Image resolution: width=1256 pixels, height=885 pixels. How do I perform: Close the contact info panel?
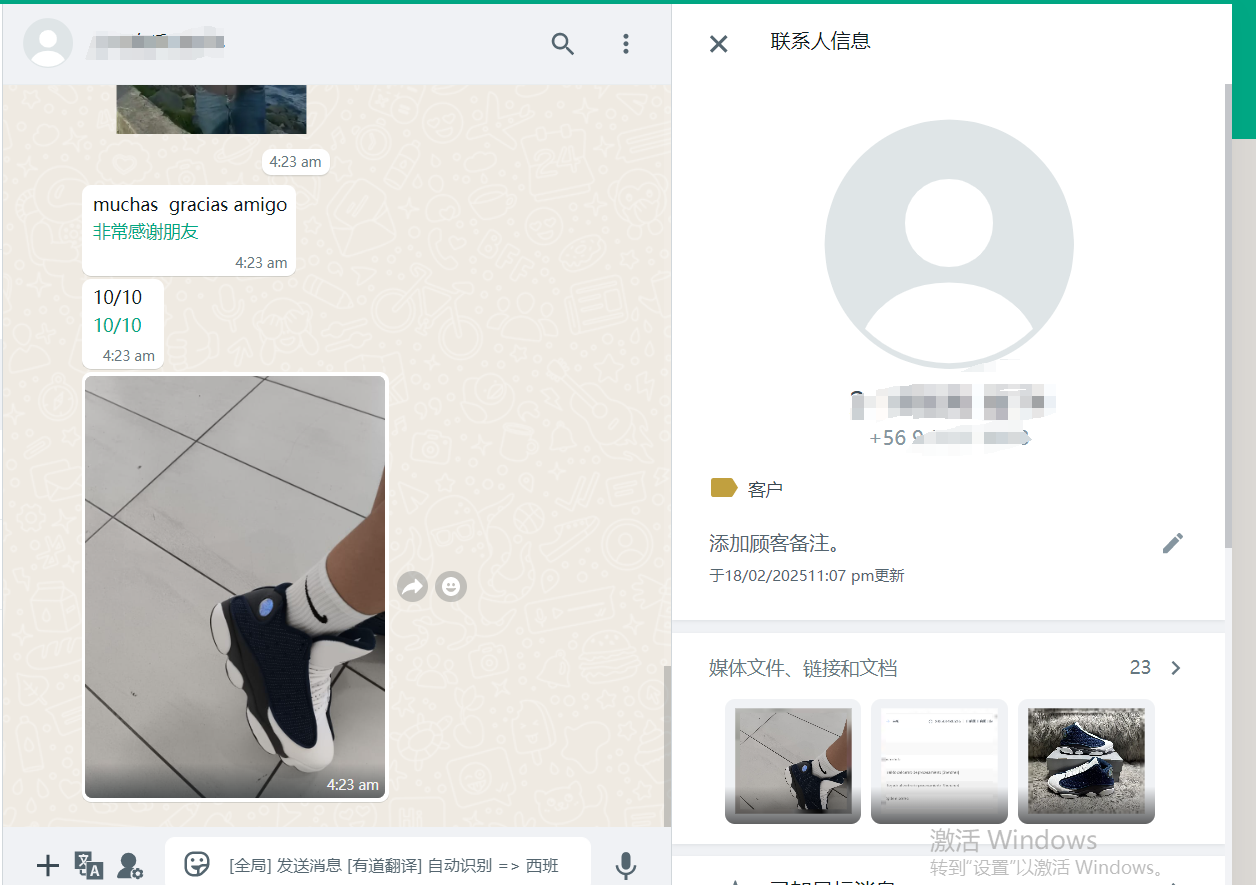click(718, 43)
